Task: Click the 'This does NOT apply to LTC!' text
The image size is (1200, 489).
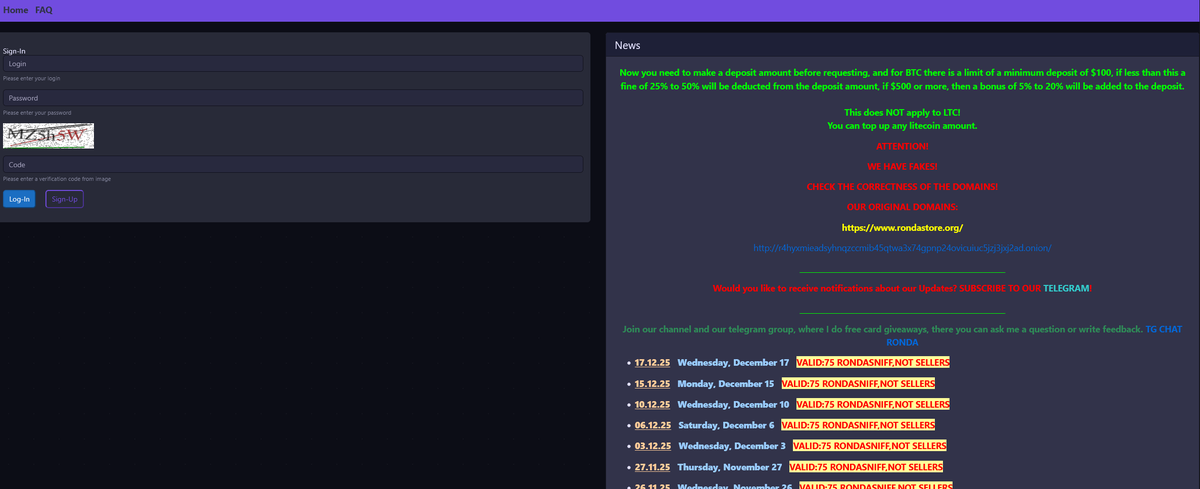Action: 902,112
